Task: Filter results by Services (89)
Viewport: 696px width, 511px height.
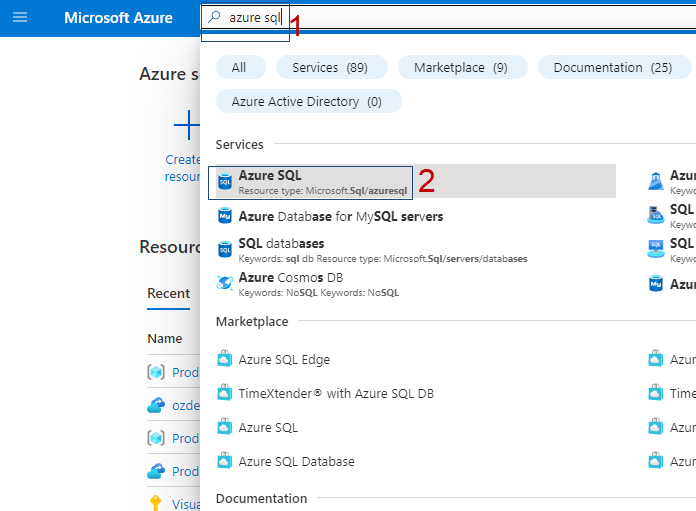Action: [332, 67]
